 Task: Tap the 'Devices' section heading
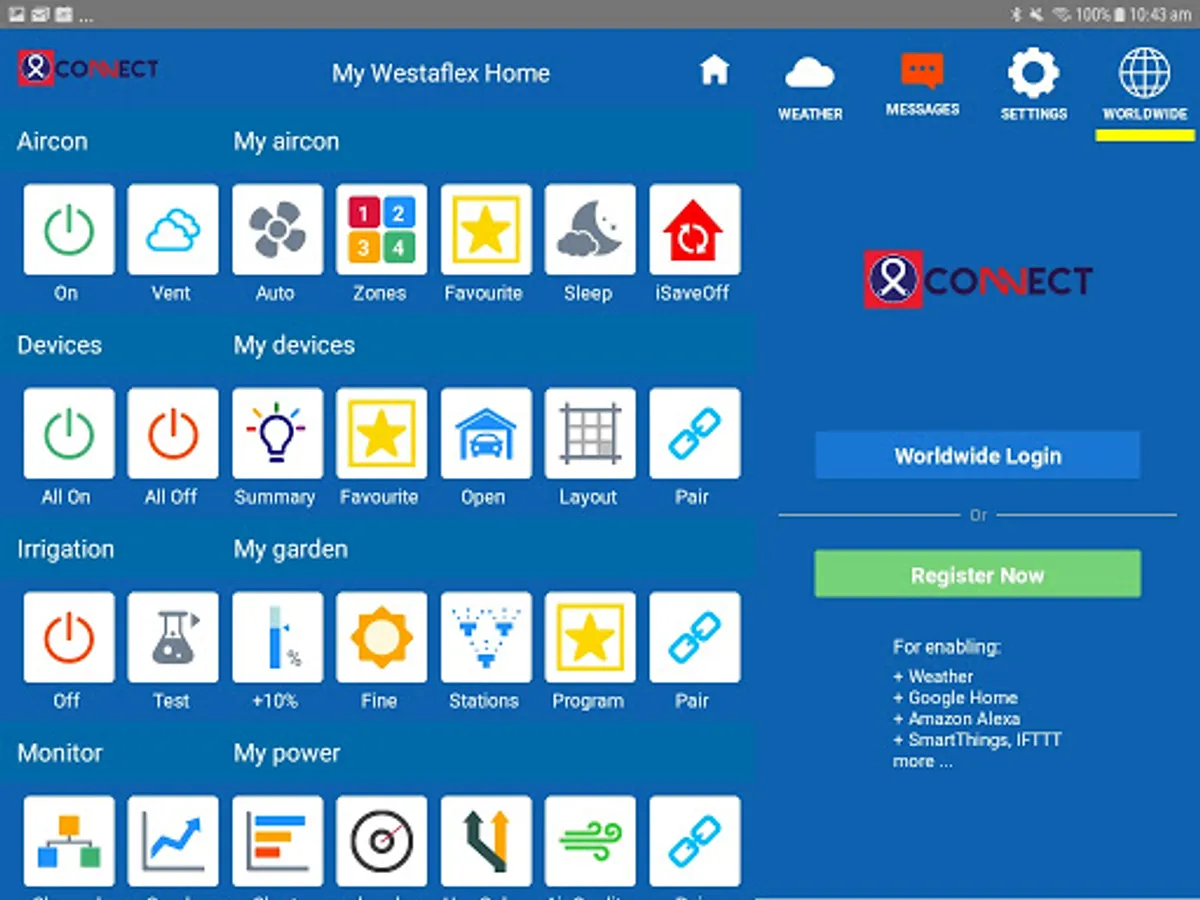tap(59, 345)
